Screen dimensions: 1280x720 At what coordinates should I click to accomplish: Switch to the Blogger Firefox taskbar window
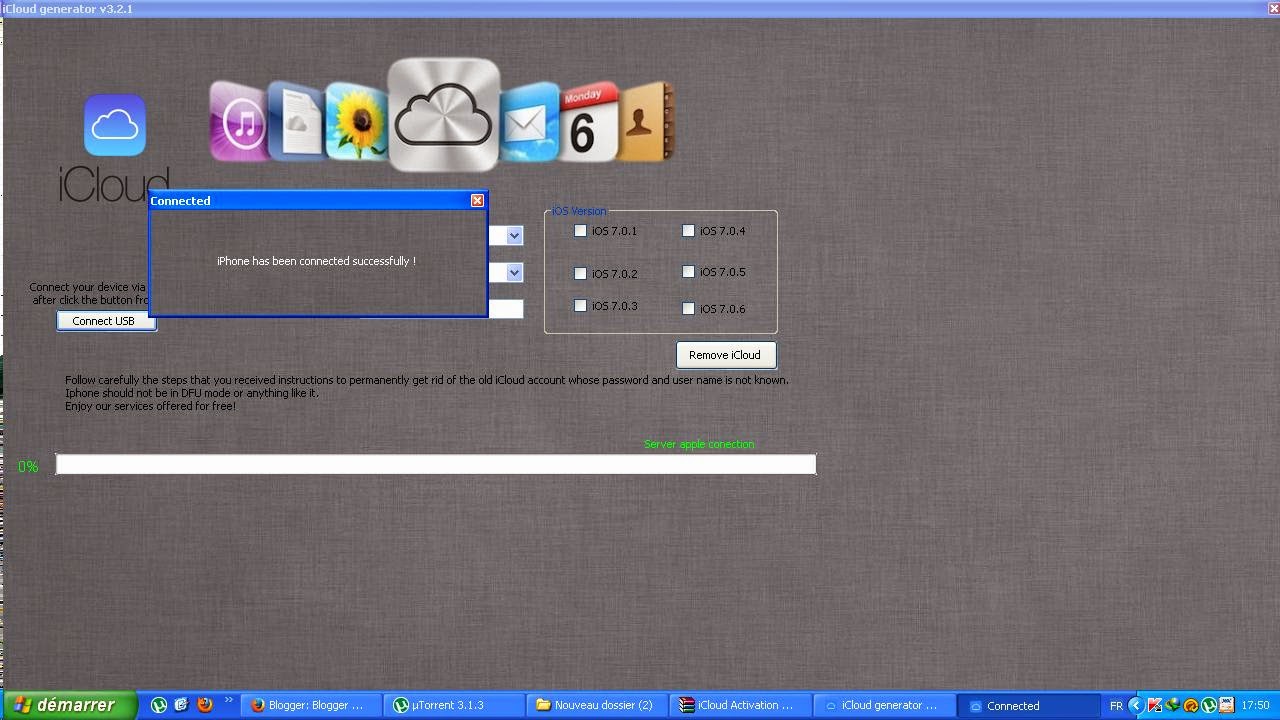click(x=312, y=705)
